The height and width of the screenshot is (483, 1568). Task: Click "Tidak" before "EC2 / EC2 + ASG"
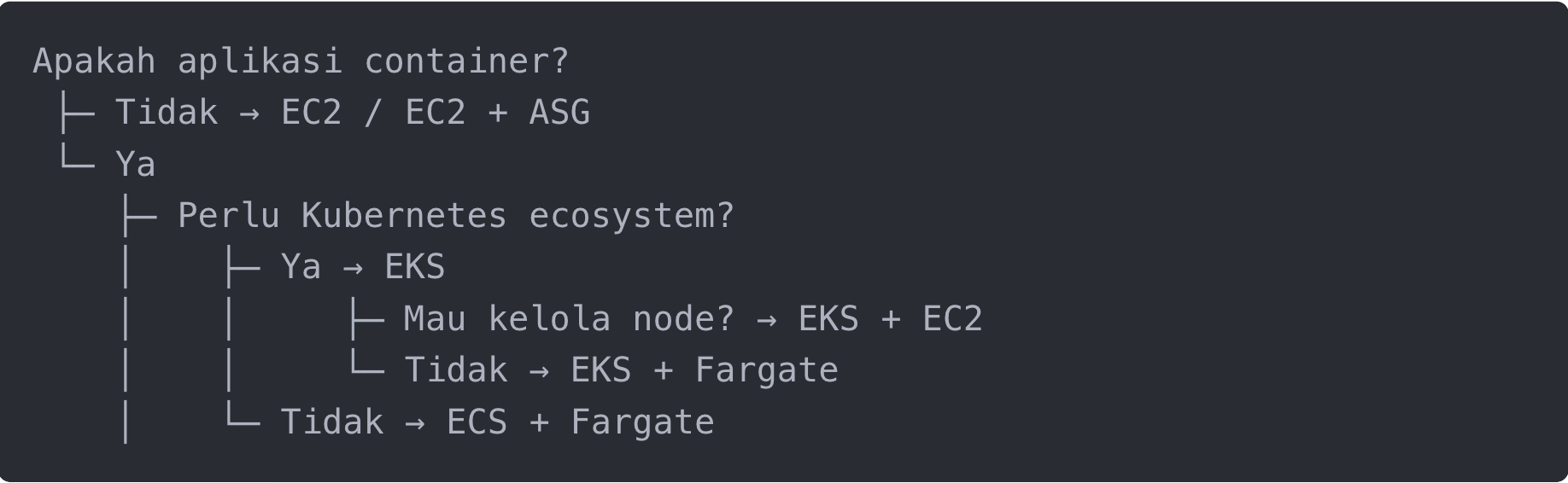pyautogui.click(x=167, y=113)
